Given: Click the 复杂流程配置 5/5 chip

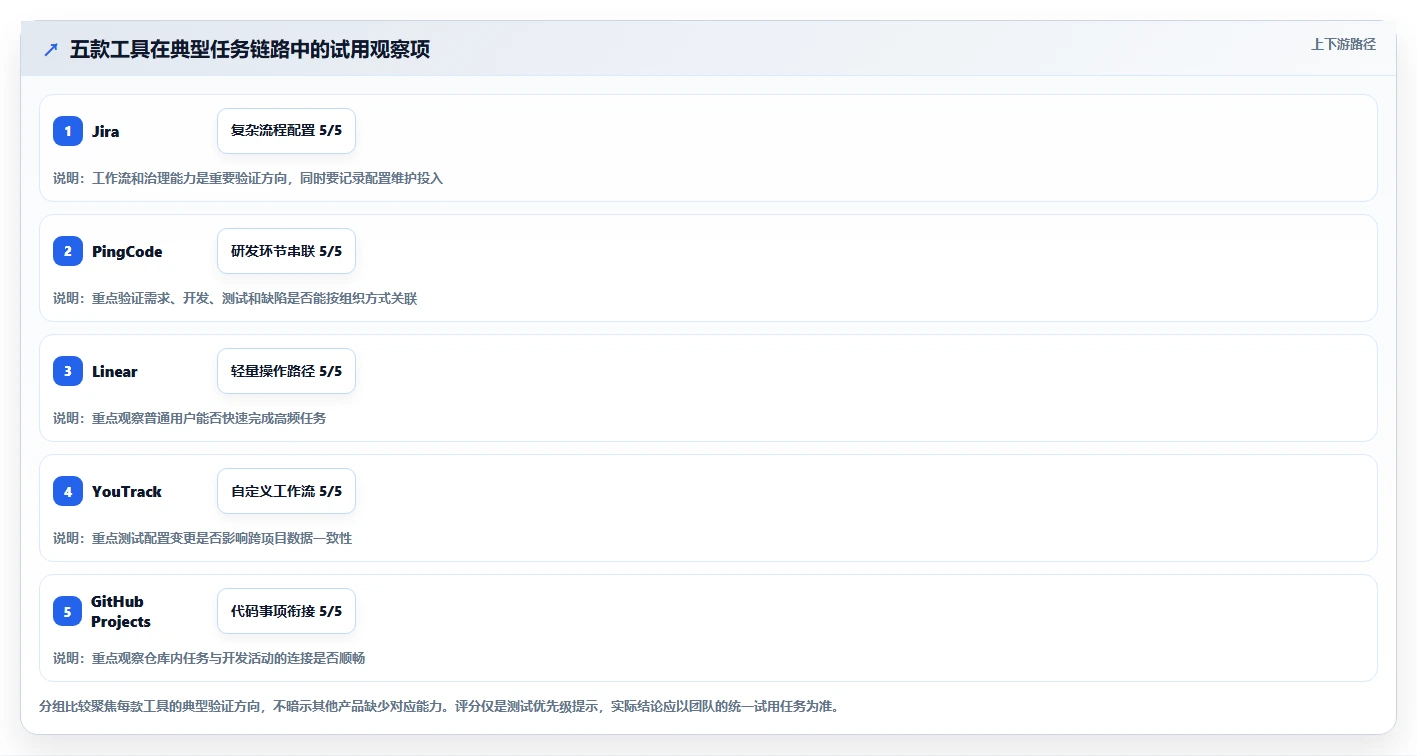Looking at the screenshot, I should coord(286,131).
